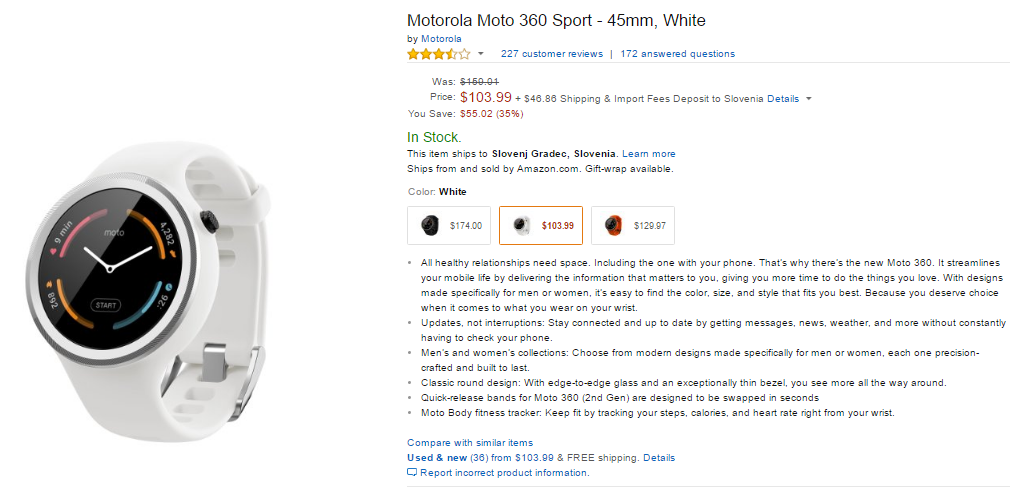Open Details after FREE shipping text
This screenshot has height=493, width=1027.
click(659, 457)
